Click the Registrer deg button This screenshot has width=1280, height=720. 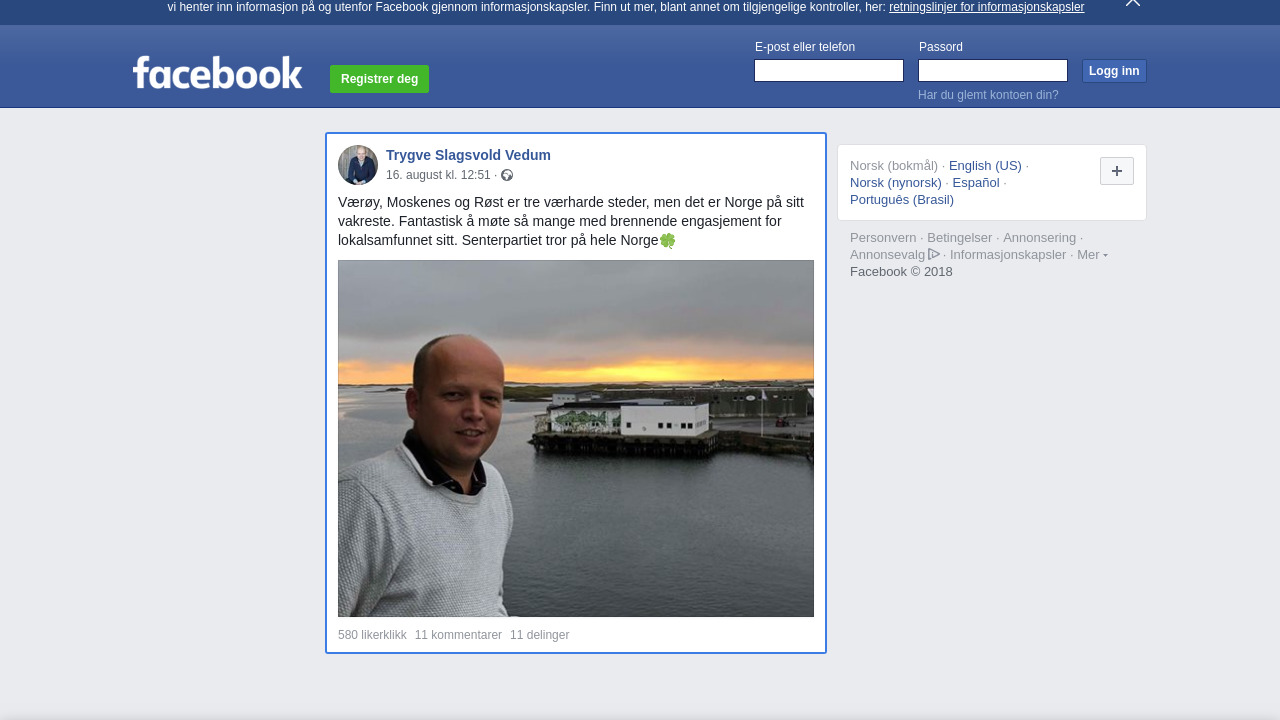coord(379,79)
